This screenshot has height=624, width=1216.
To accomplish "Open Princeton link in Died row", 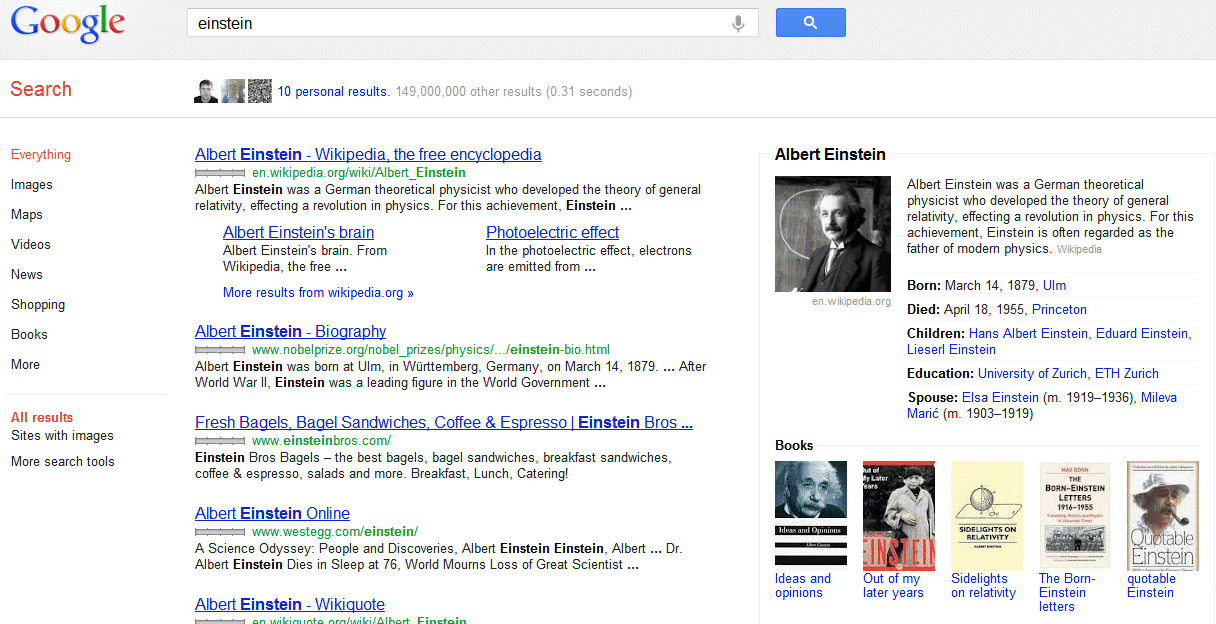I will tap(1059, 310).
